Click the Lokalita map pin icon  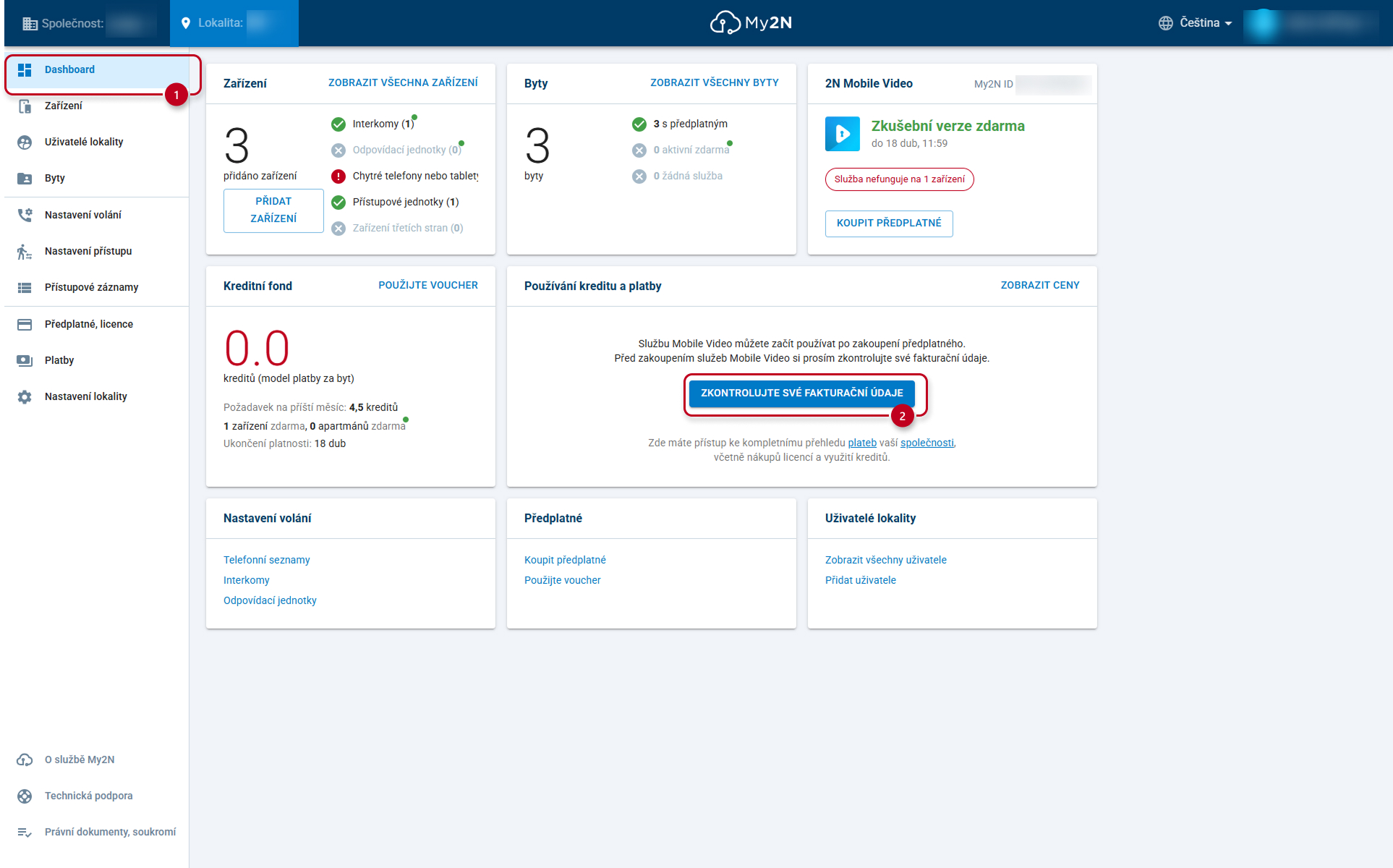(x=185, y=23)
